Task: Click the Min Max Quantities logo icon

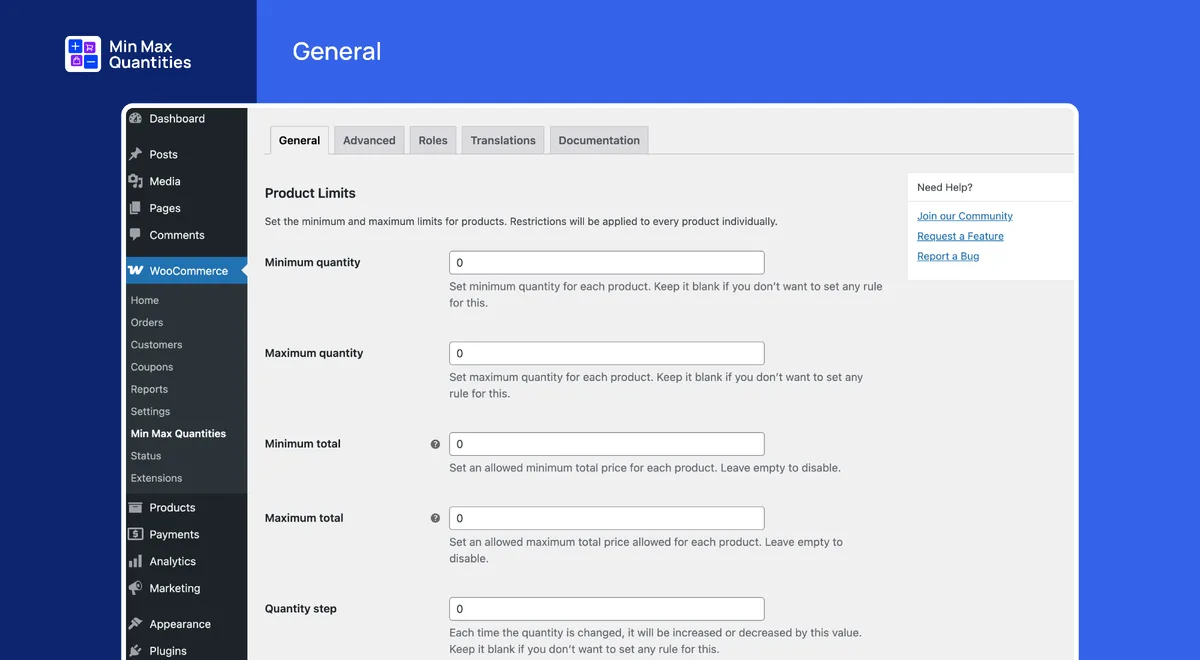Action: click(x=83, y=54)
